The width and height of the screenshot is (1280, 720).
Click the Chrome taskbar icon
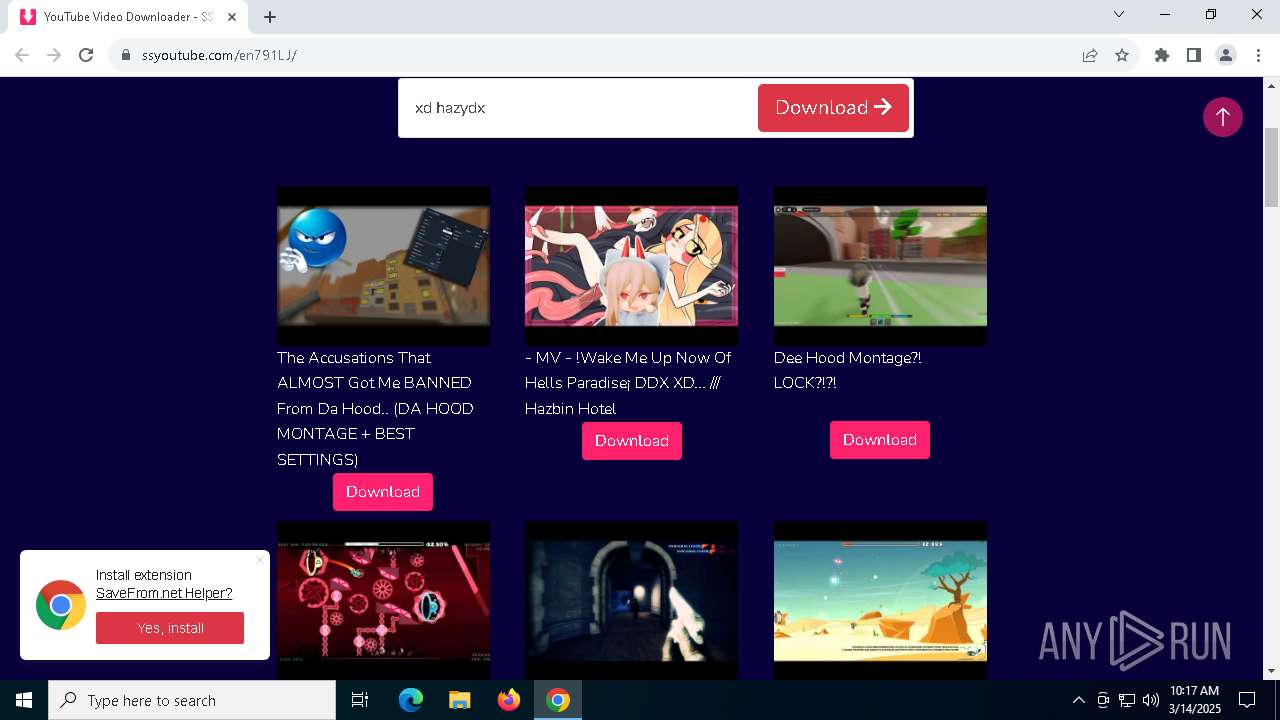coord(558,700)
